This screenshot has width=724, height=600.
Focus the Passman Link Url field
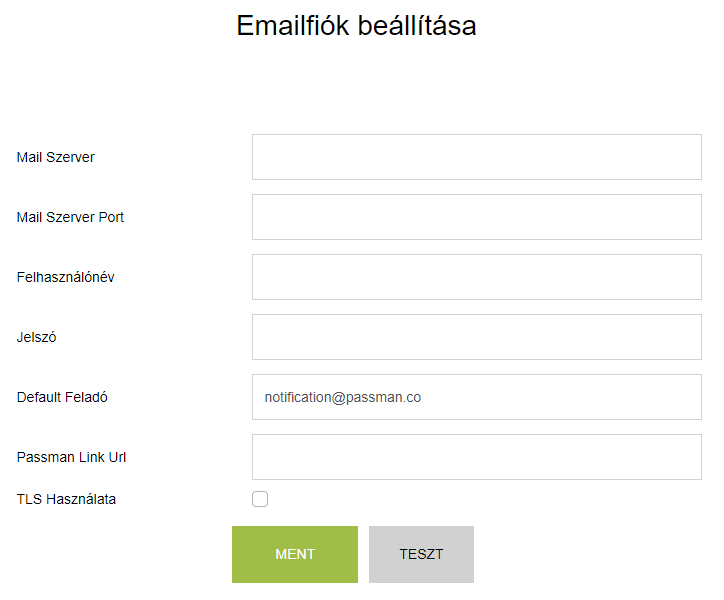(x=476, y=457)
